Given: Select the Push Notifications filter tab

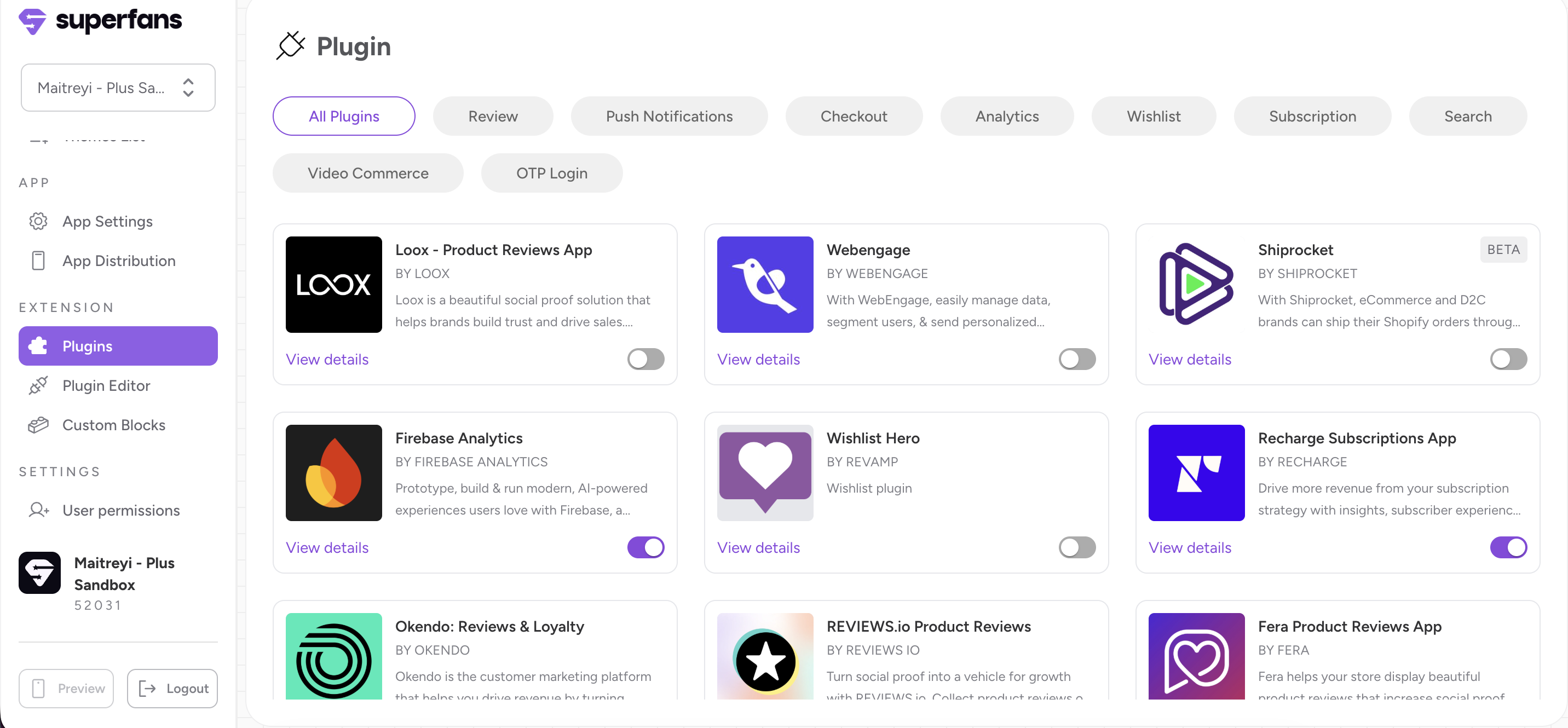Looking at the screenshot, I should (669, 116).
